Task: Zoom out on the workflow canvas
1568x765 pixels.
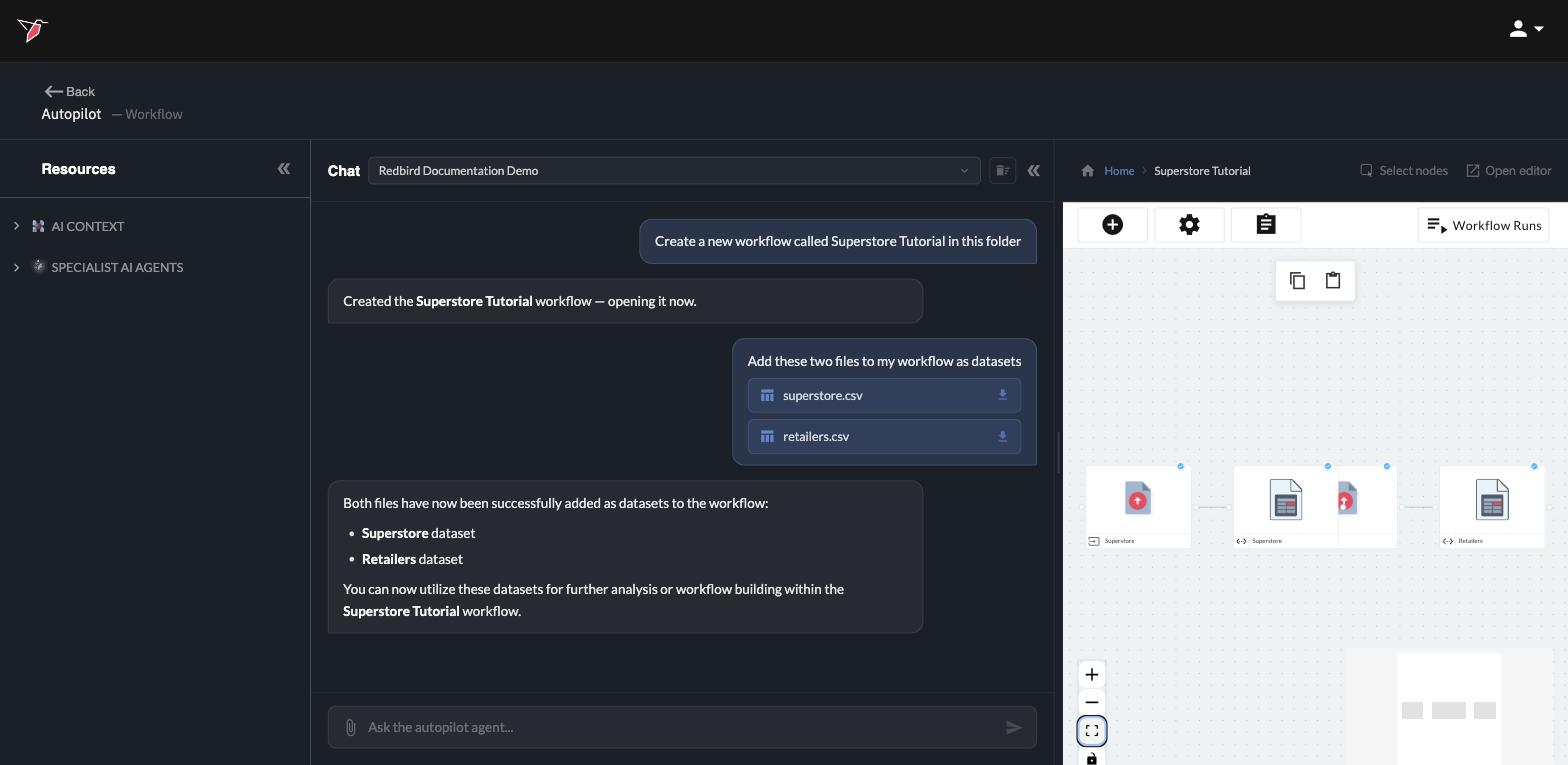Action: (1091, 702)
